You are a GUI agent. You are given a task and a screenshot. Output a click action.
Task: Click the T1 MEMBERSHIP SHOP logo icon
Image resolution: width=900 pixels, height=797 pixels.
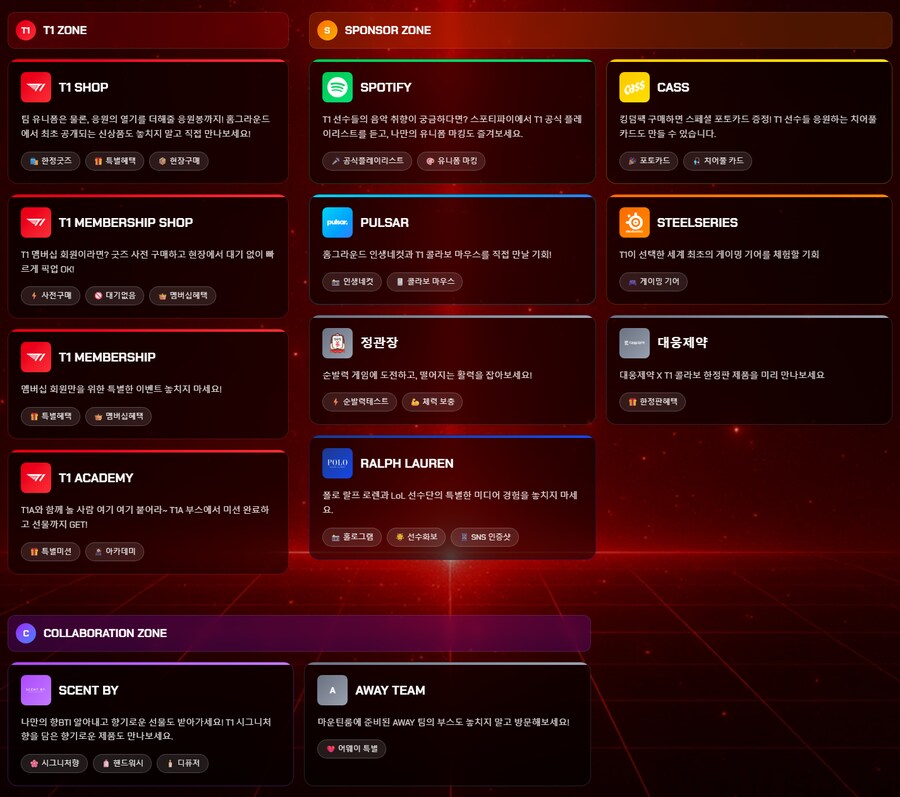tap(36, 222)
